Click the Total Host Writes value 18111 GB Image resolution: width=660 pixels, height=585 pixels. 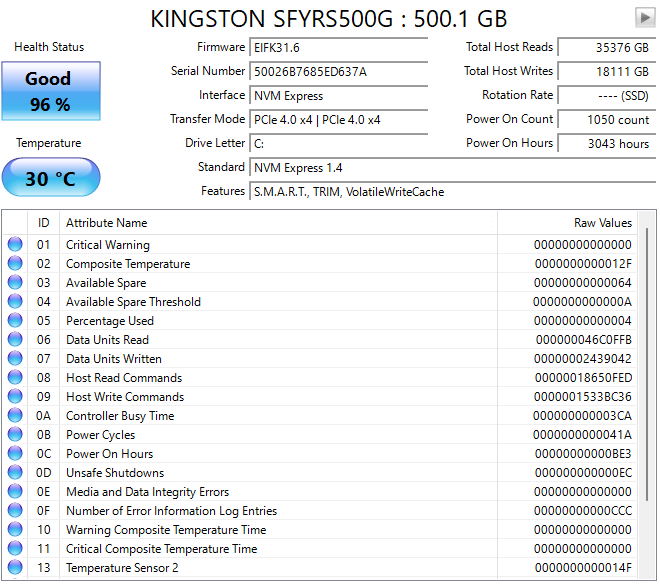coord(607,71)
